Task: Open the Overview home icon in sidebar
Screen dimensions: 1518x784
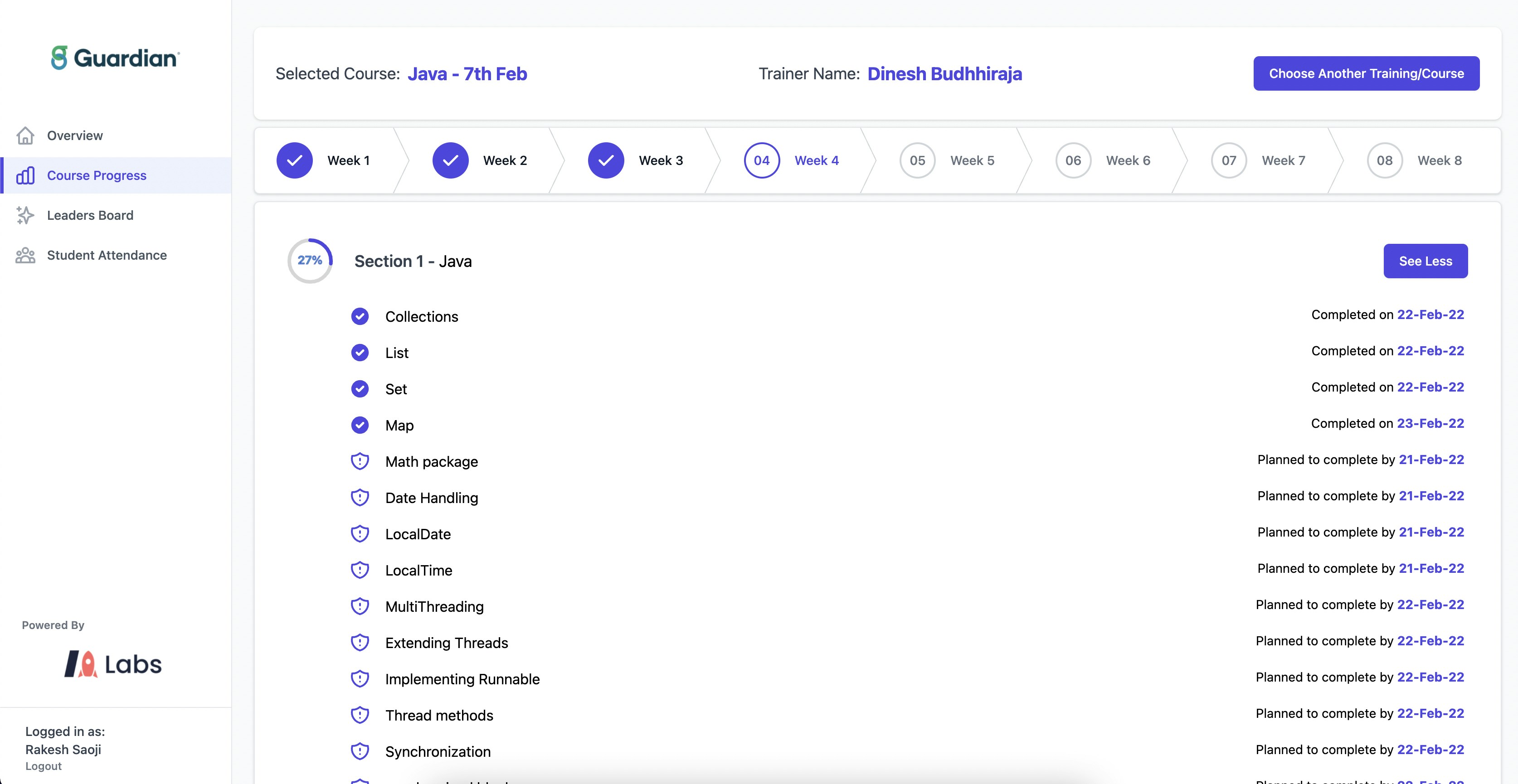Action: pyautogui.click(x=26, y=135)
